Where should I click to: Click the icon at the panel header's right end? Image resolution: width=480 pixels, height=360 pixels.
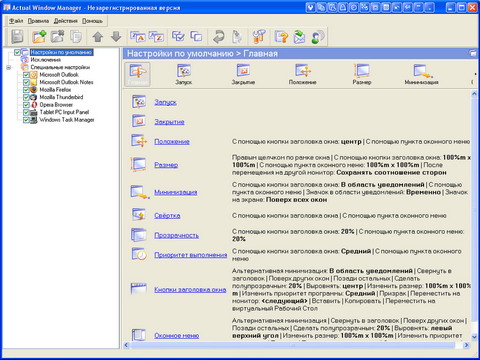coord(473,53)
